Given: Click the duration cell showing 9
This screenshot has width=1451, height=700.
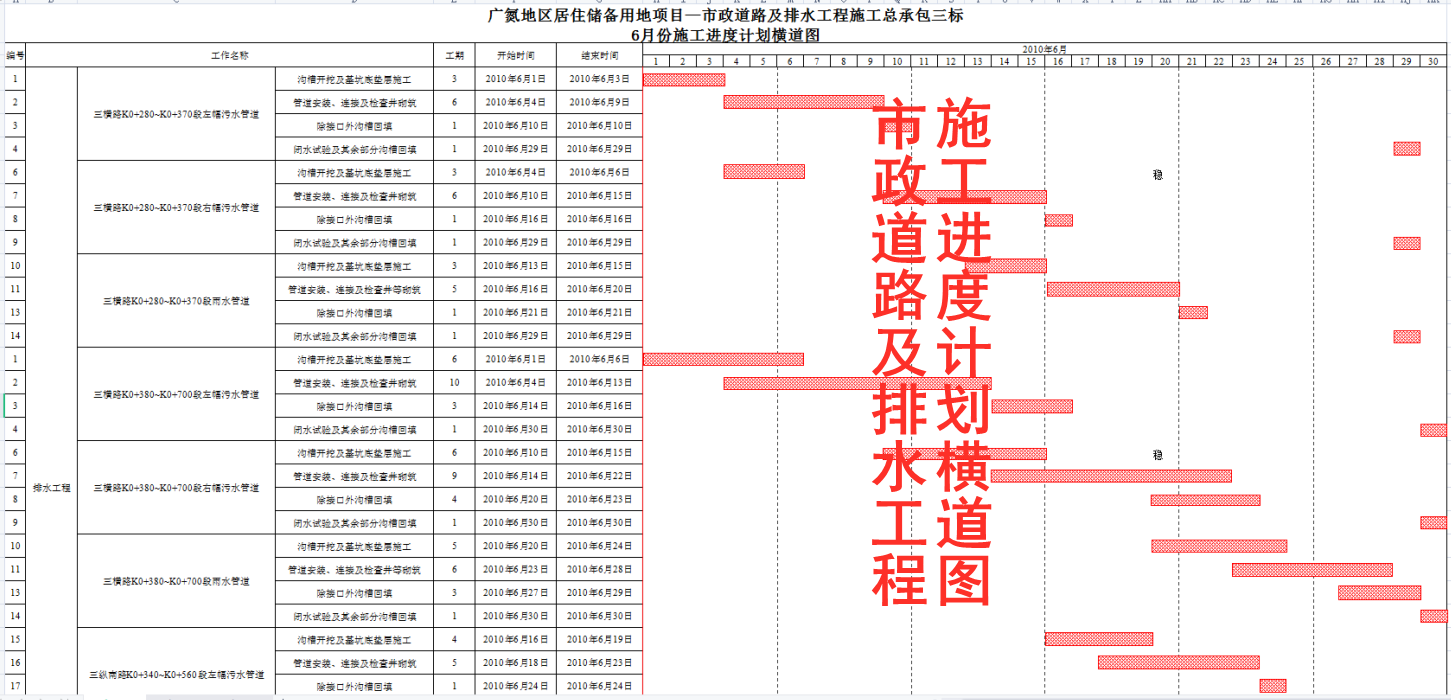Looking at the screenshot, I should pyautogui.click(x=454, y=476).
